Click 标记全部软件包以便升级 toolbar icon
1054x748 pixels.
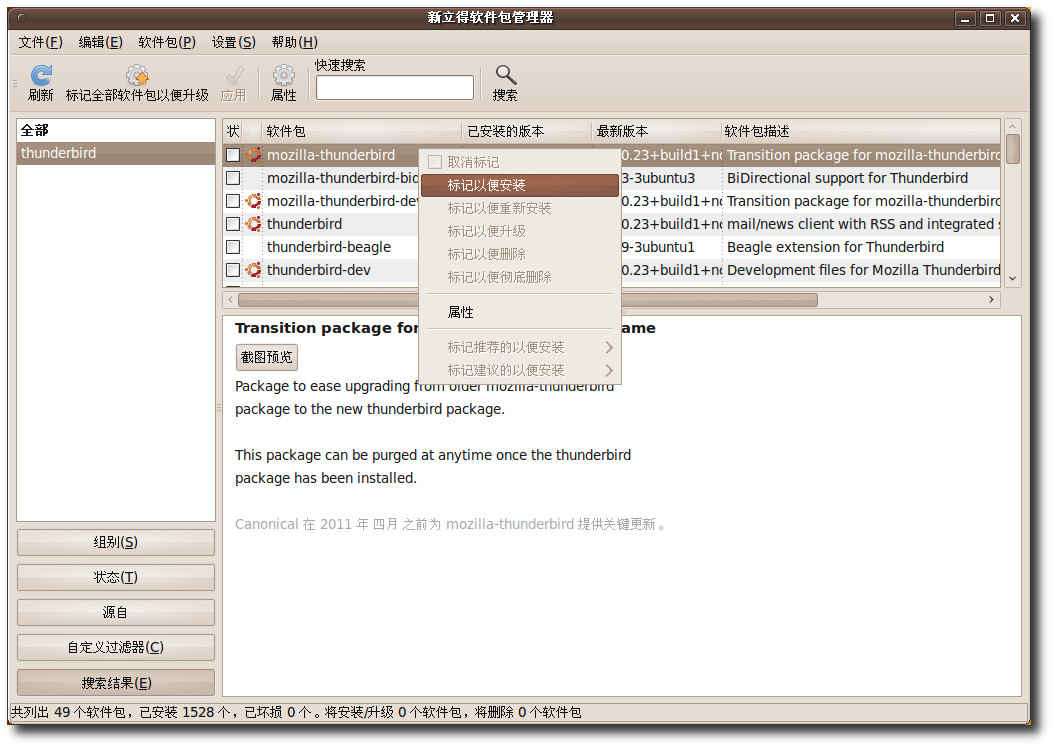(137, 75)
